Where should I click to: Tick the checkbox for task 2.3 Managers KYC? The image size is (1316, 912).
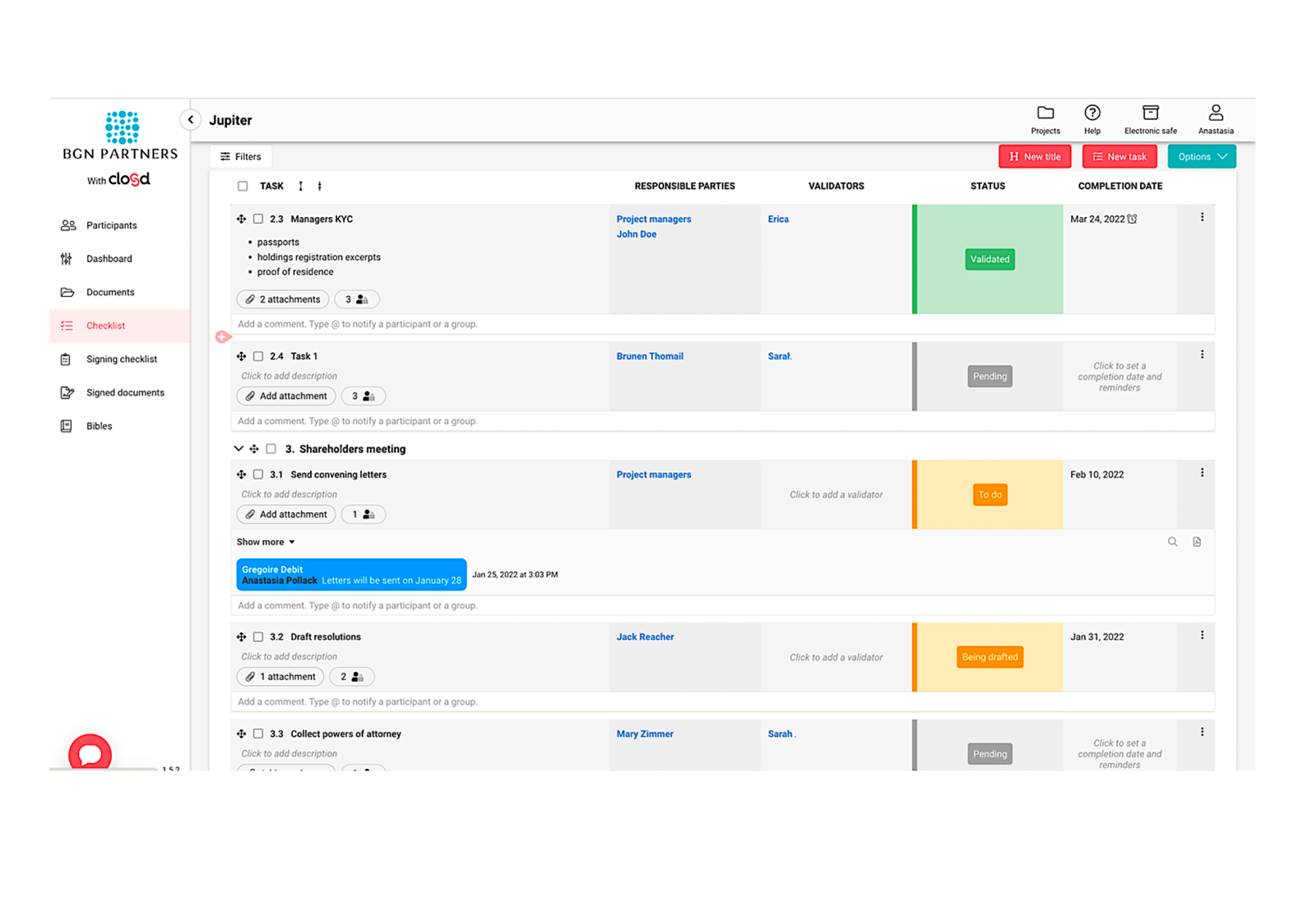pyautogui.click(x=258, y=219)
